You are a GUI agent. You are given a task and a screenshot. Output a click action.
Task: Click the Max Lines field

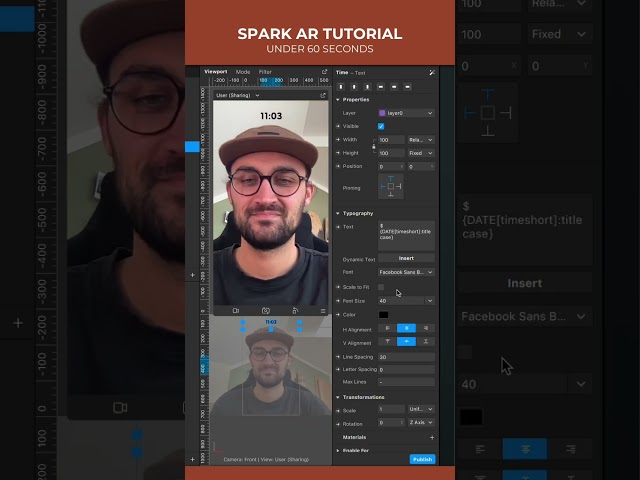(x=406, y=382)
